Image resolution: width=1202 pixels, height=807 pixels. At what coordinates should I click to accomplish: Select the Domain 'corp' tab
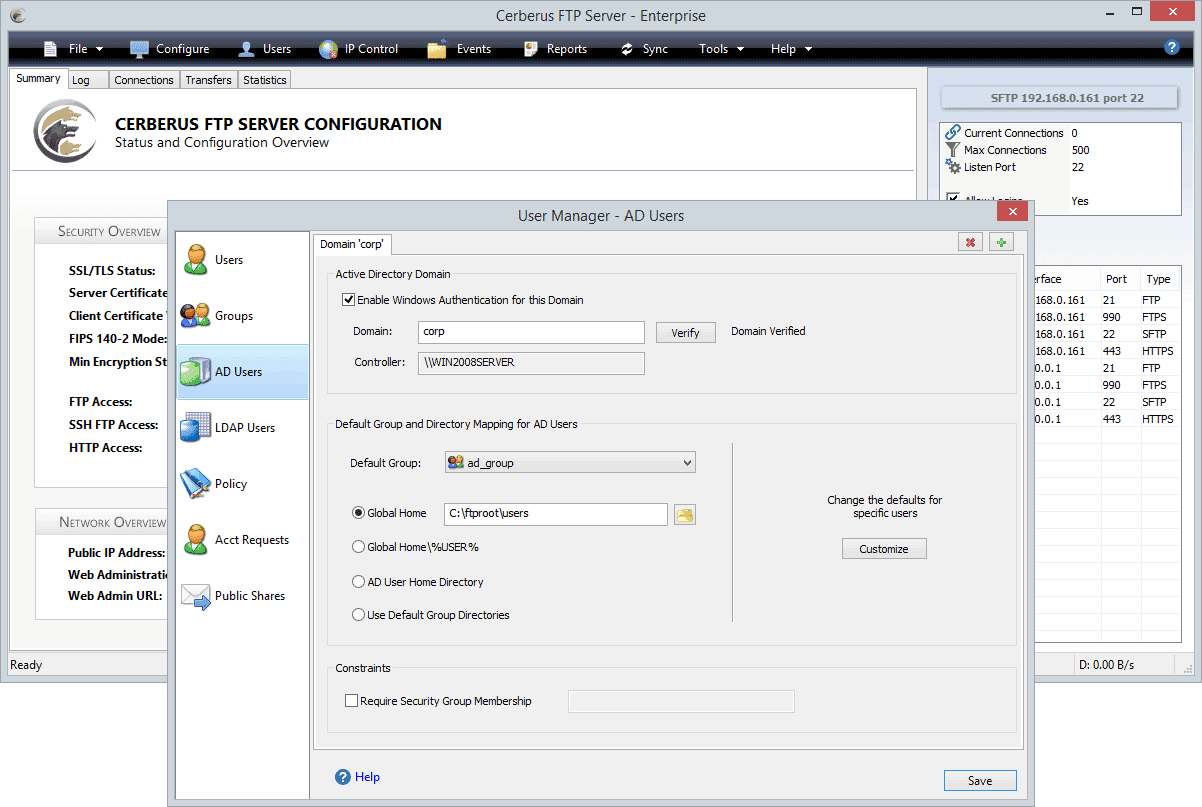point(353,244)
